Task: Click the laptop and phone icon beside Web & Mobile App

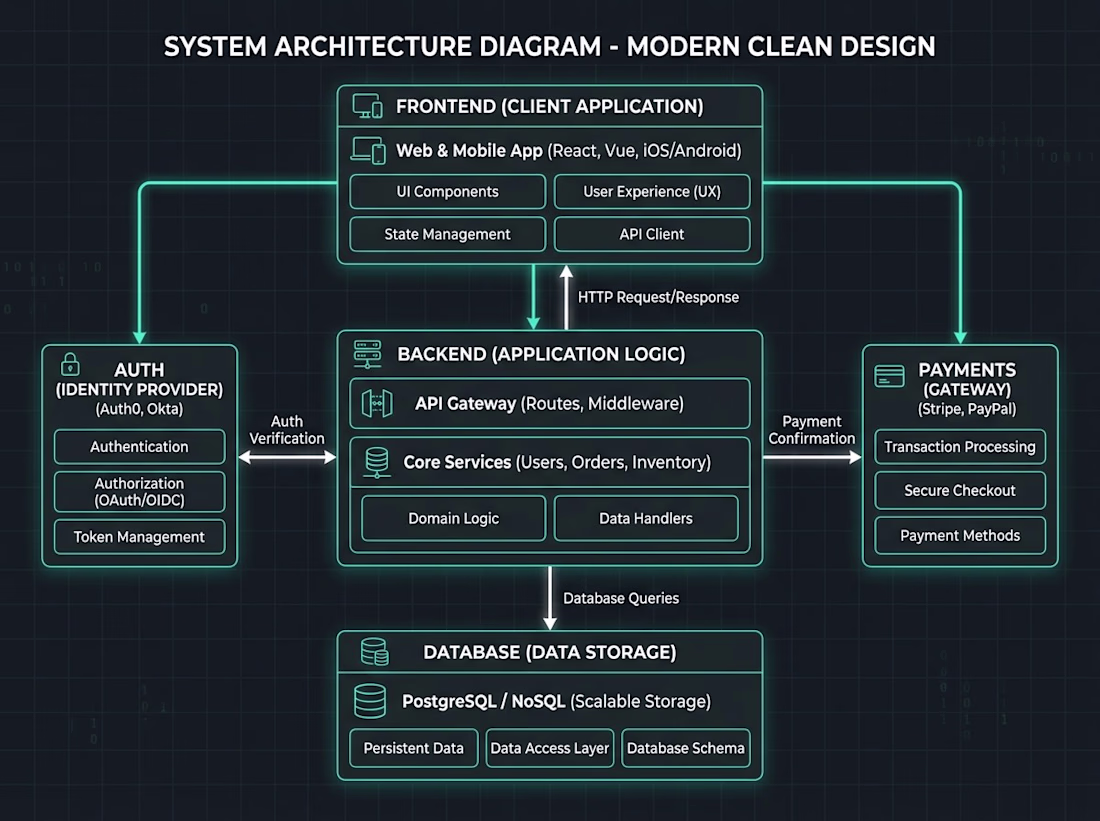Action: [x=368, y=150]
